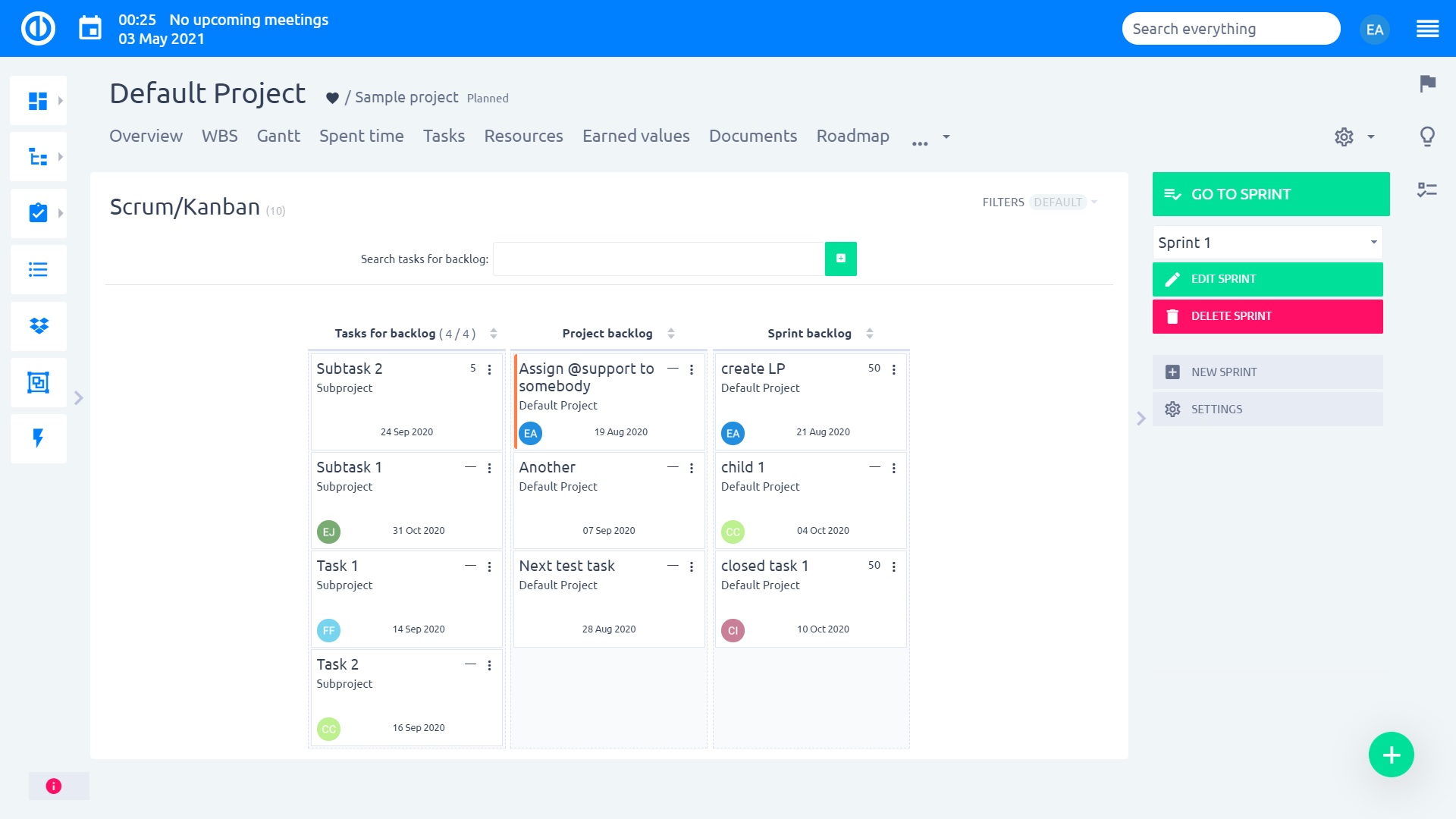Screen dimensions: 1456x819
Task: Toggle sort on Tasks for backlog column
Action: 494,334
